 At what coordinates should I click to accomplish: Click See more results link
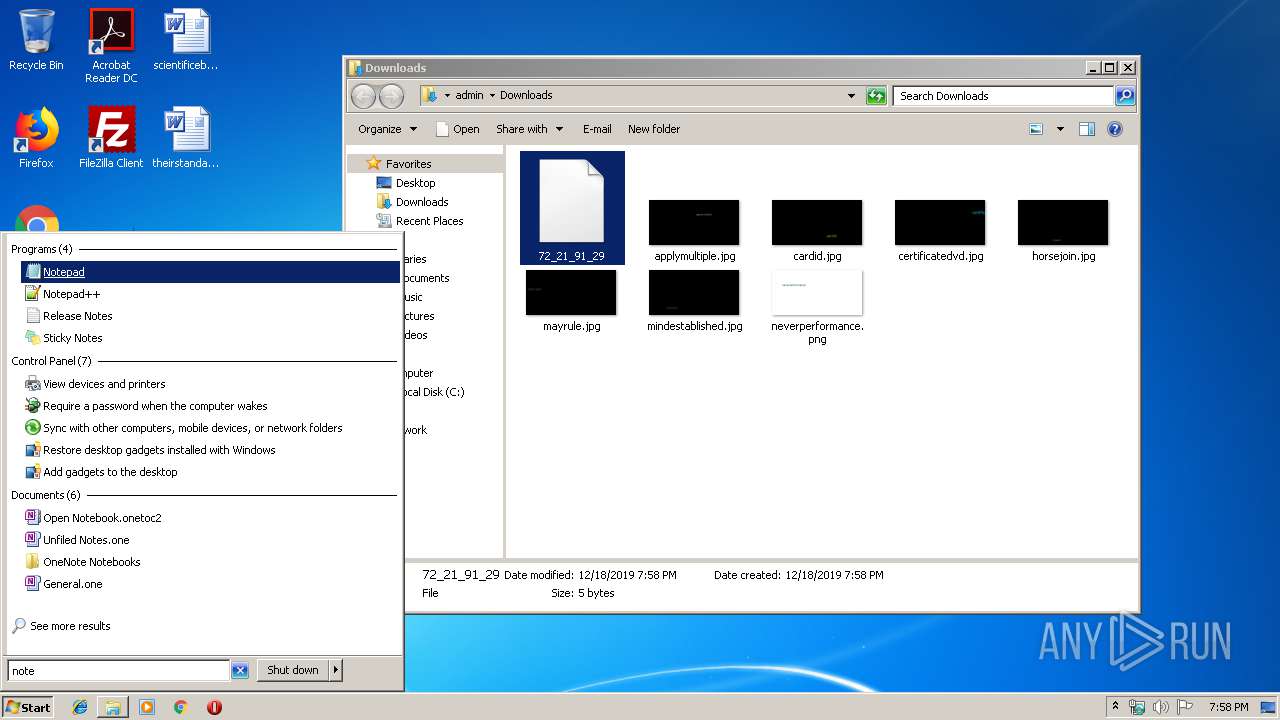tap(70, 626)
